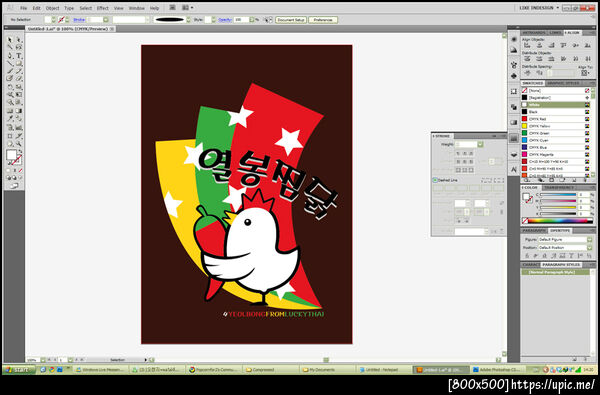600x395 pixels.
Task: Open the Effect menu
Action: (x=103, y=8)
